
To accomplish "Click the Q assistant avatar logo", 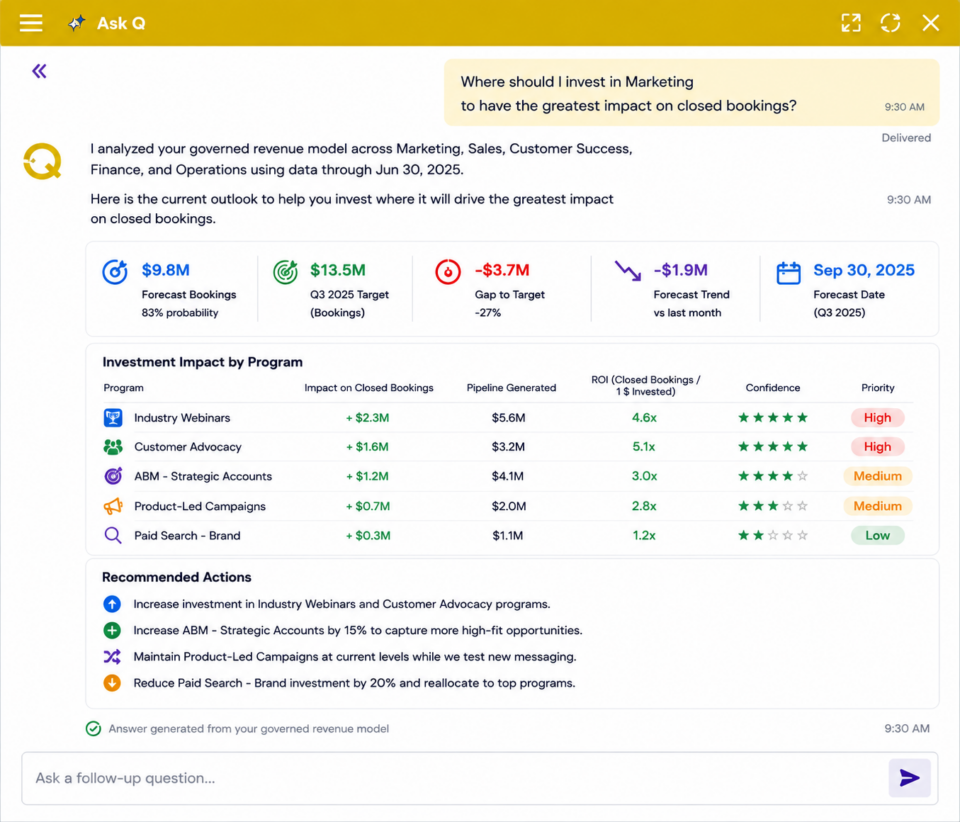I will (42, 161).
